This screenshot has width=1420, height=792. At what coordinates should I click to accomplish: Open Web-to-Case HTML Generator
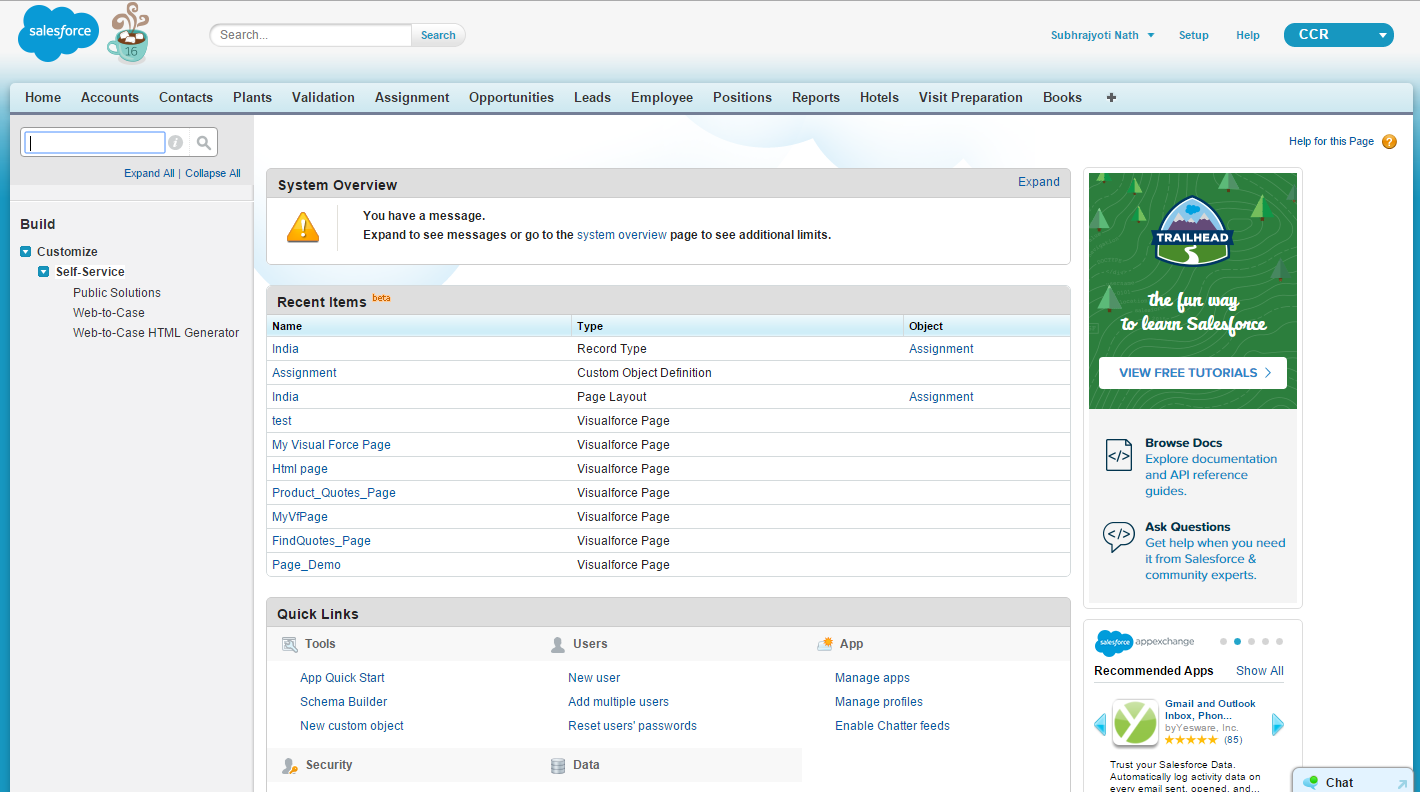[x=156, y=333]
